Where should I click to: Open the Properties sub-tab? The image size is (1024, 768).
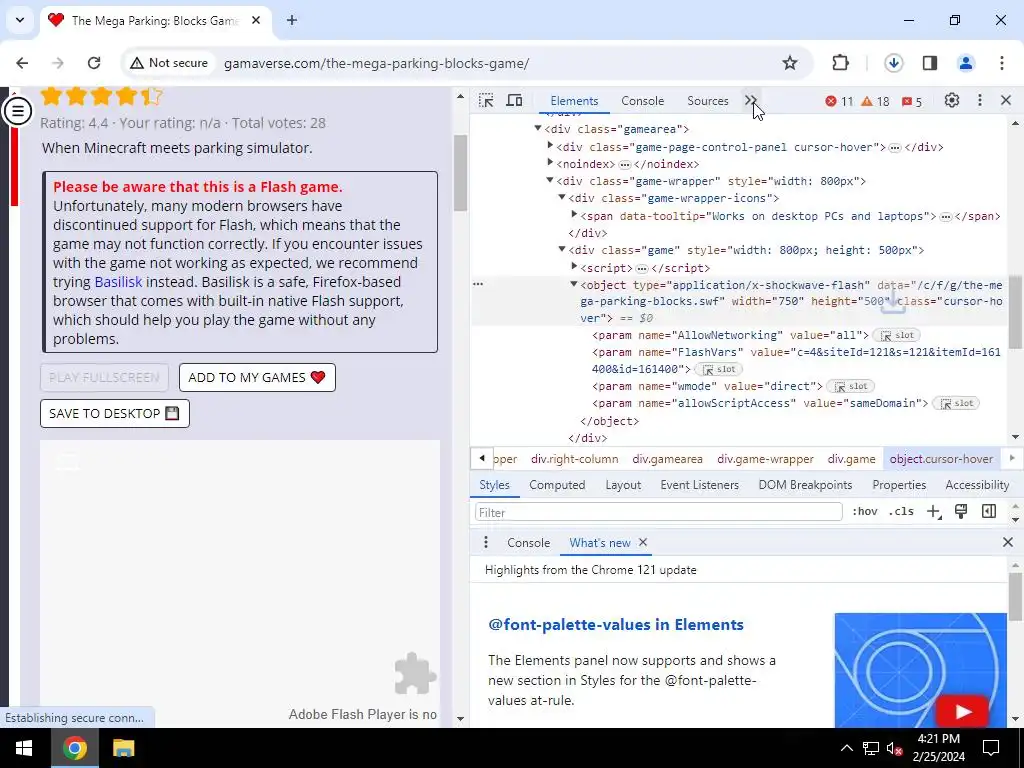(899, 485)
